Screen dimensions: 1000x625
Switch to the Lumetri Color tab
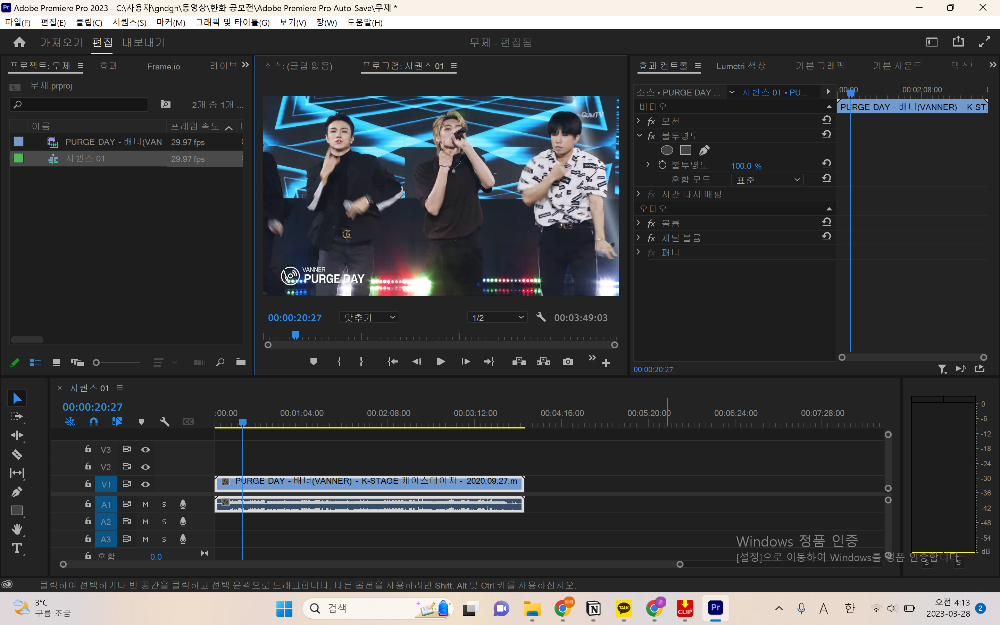coord(740,66)
